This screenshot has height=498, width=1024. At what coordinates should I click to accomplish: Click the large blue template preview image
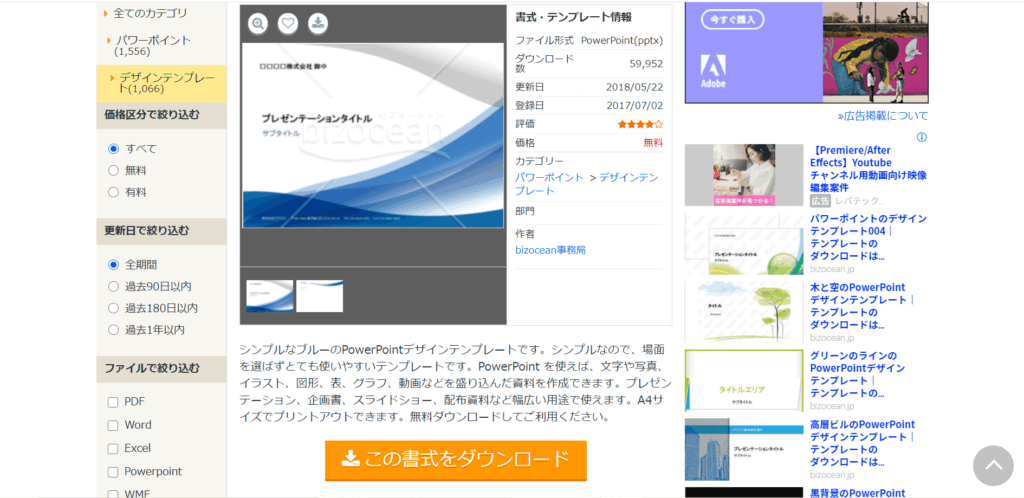point(373,136)
